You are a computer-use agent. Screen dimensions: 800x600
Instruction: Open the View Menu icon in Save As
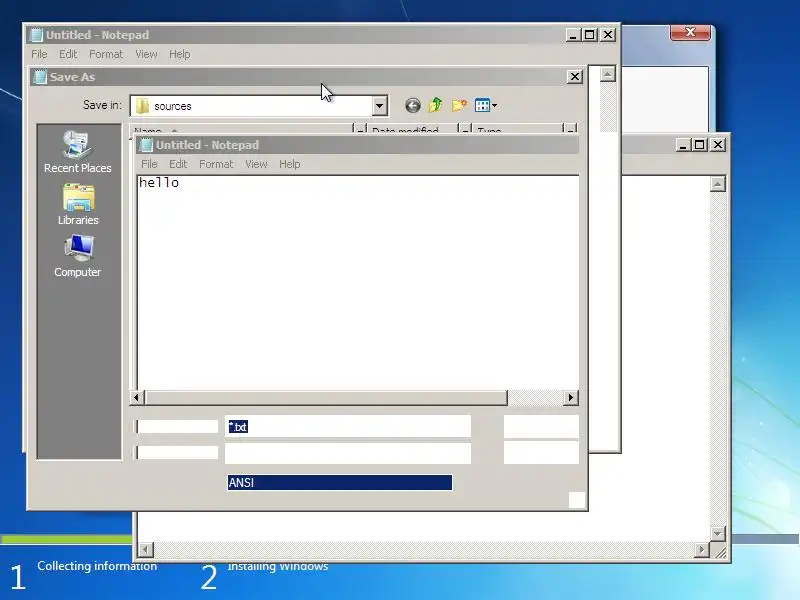[486, 106]
